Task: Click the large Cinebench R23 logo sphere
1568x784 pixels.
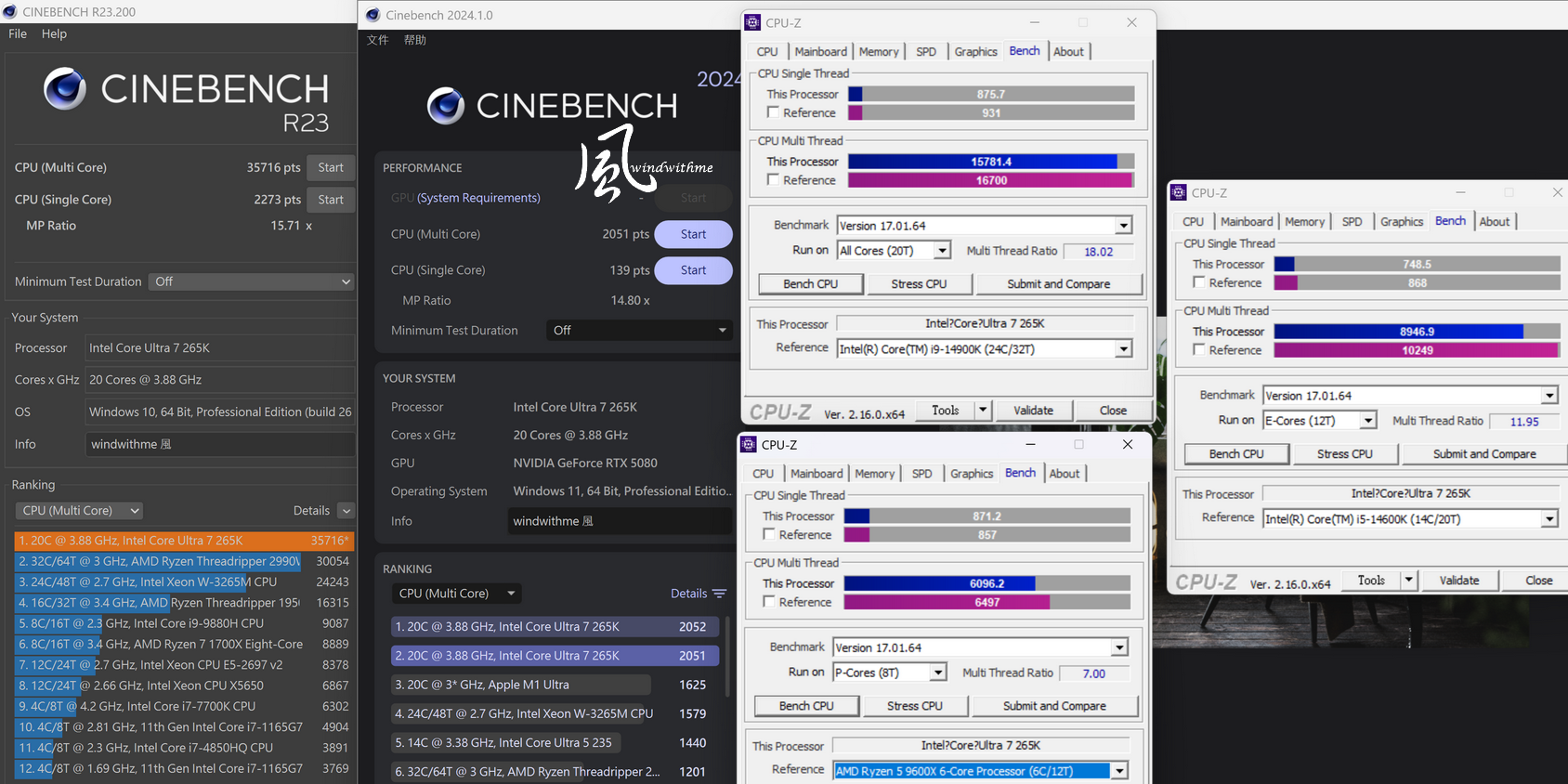Action: (65, 89)
